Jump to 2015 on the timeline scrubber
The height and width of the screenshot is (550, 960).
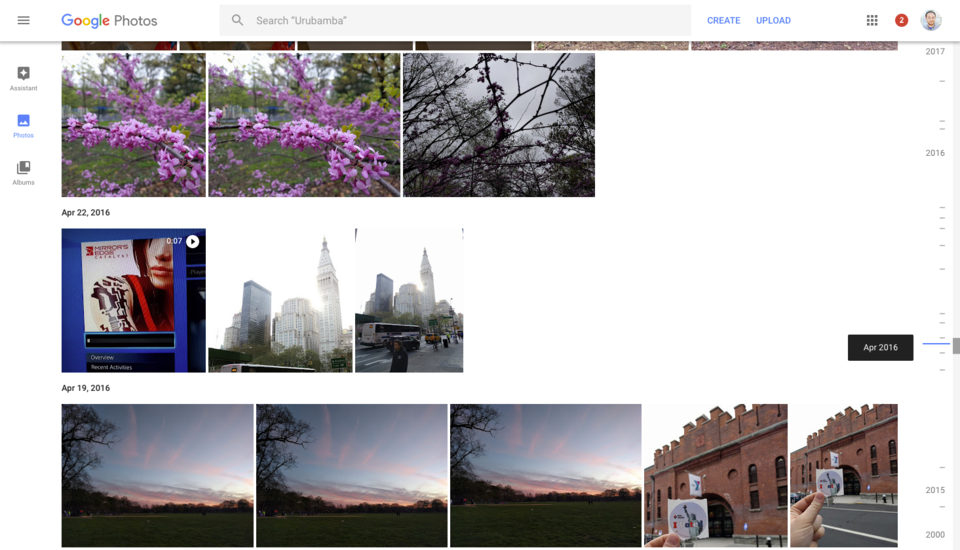935,490
